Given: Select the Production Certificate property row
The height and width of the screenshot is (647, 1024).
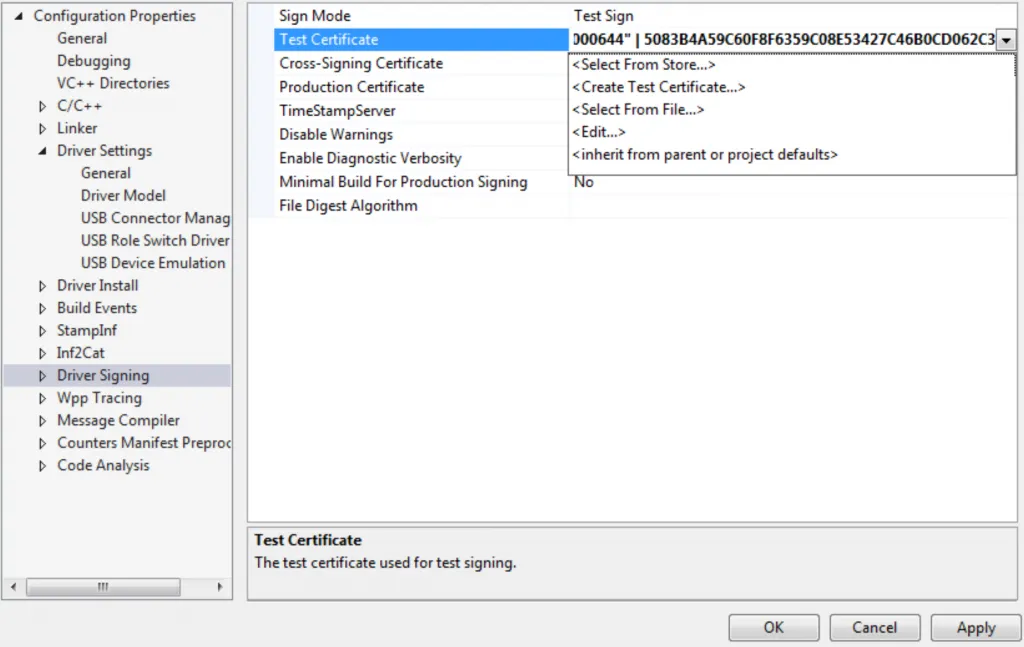Looking at the screenshot, I should 351,87.
